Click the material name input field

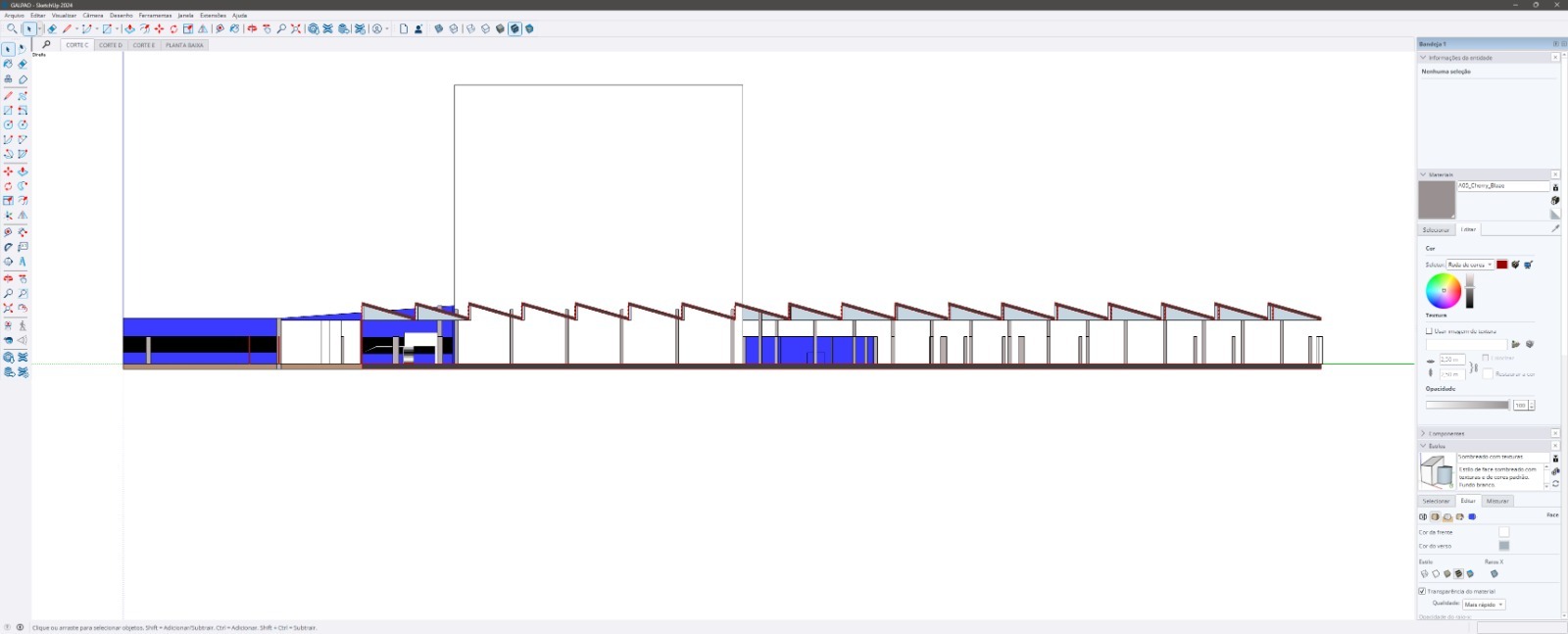point(1501,185)
